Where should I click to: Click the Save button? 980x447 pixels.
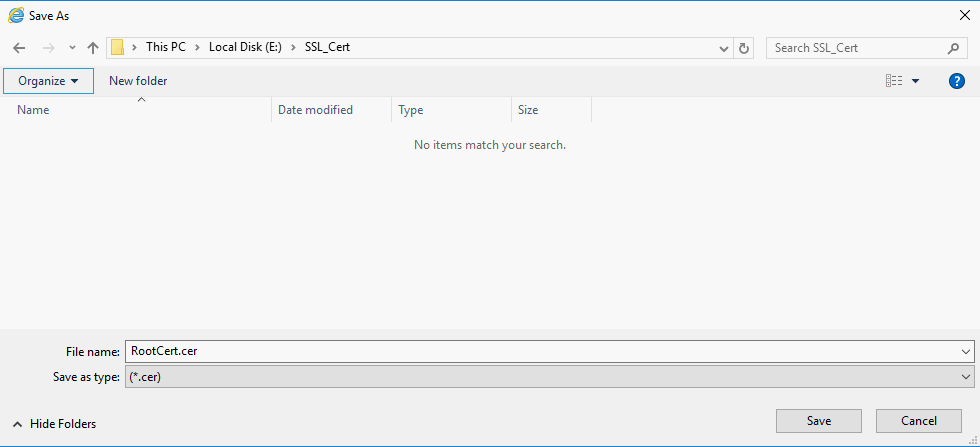coord(819,421)
